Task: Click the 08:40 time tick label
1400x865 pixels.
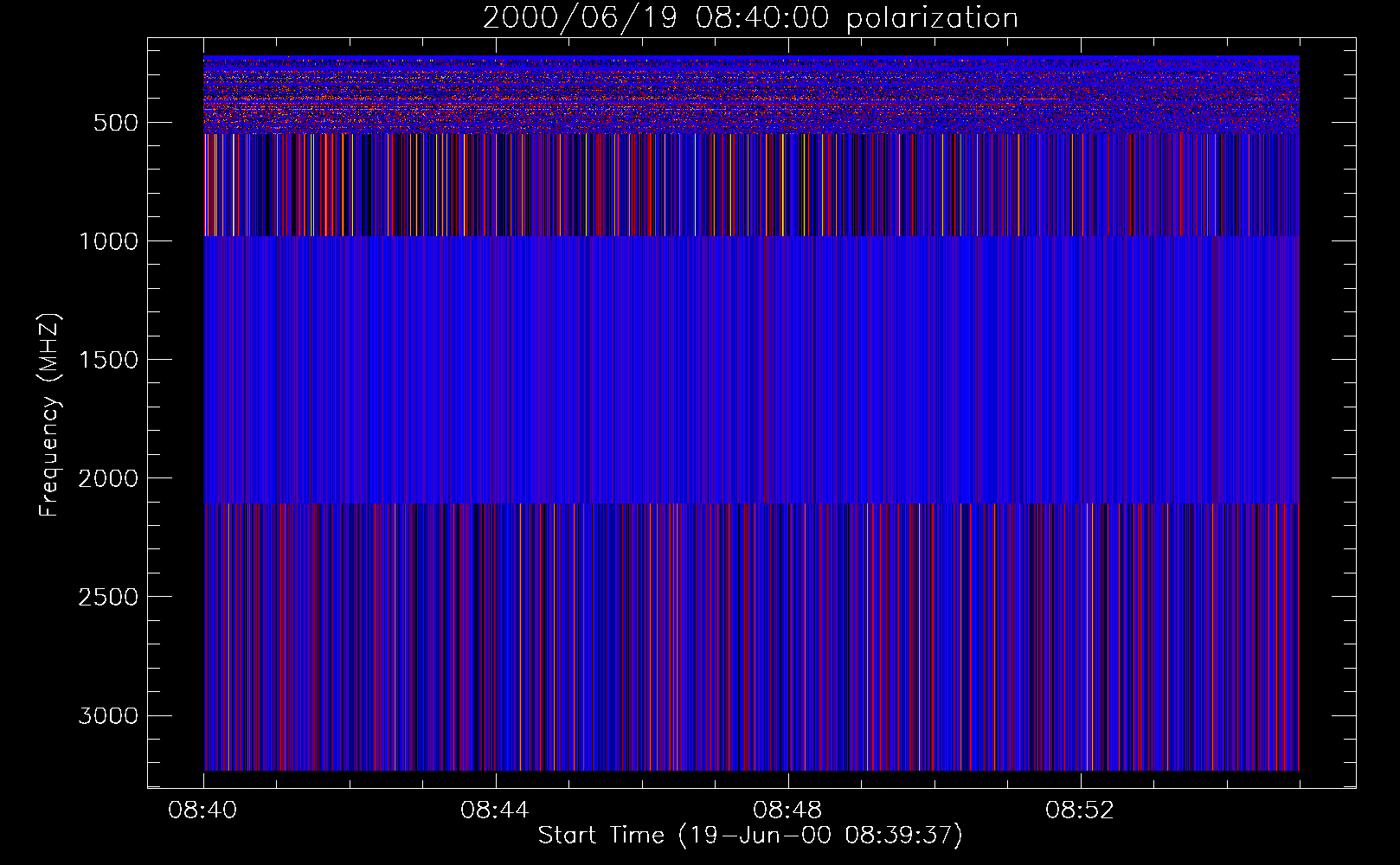Action: pos(202,811)
